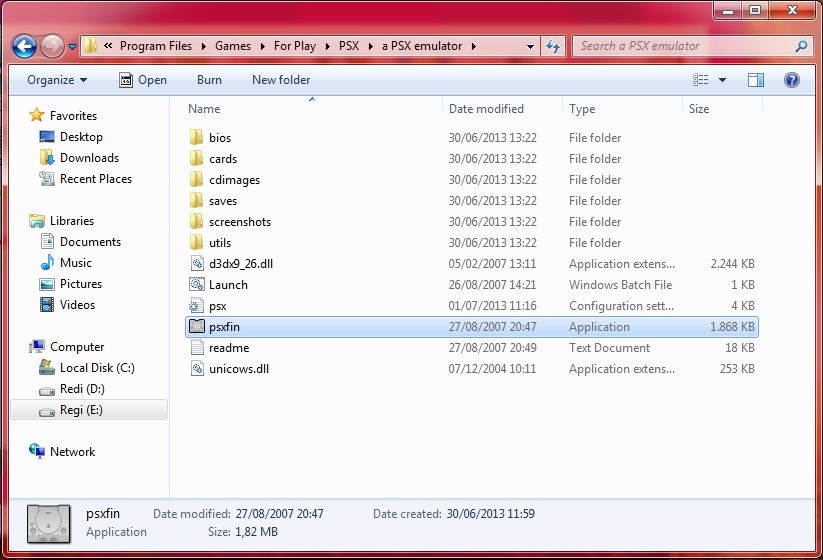Click New folder in the toolbar
This screenshot has width=823, height=560.
point(281,80)
